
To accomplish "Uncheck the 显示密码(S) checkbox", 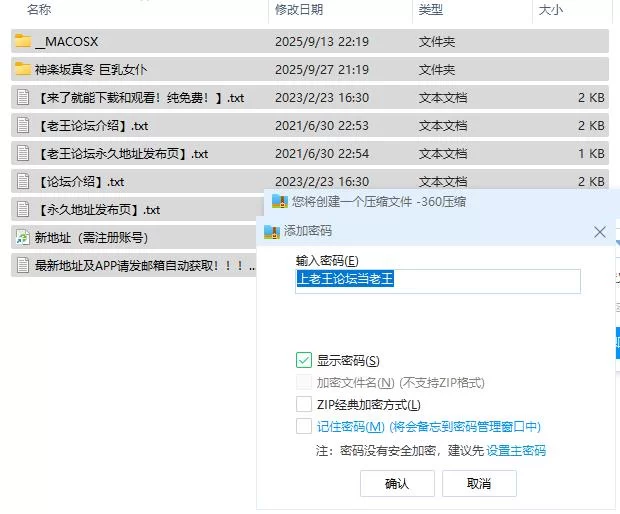I will point(304,360).
